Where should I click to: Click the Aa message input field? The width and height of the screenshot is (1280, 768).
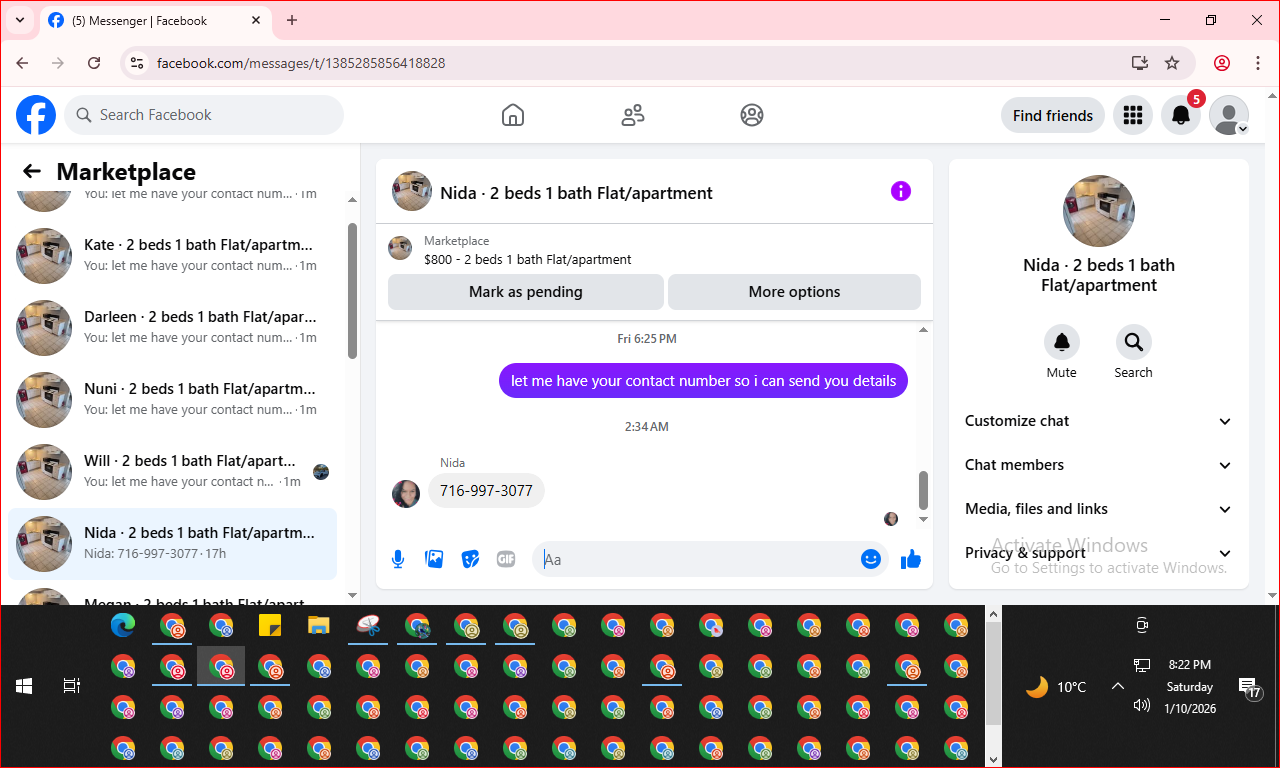point(698,559)
